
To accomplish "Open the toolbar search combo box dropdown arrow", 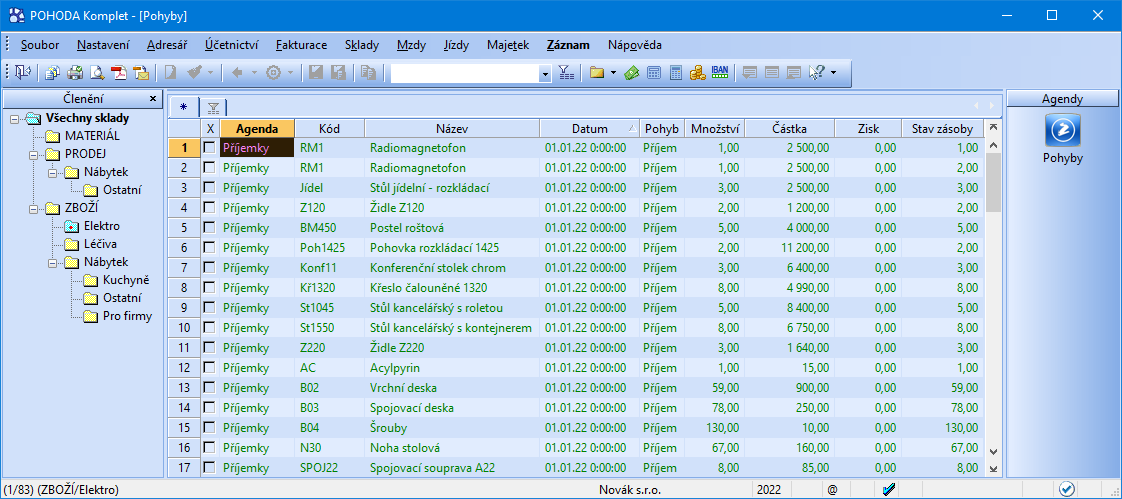I will 545,74.
